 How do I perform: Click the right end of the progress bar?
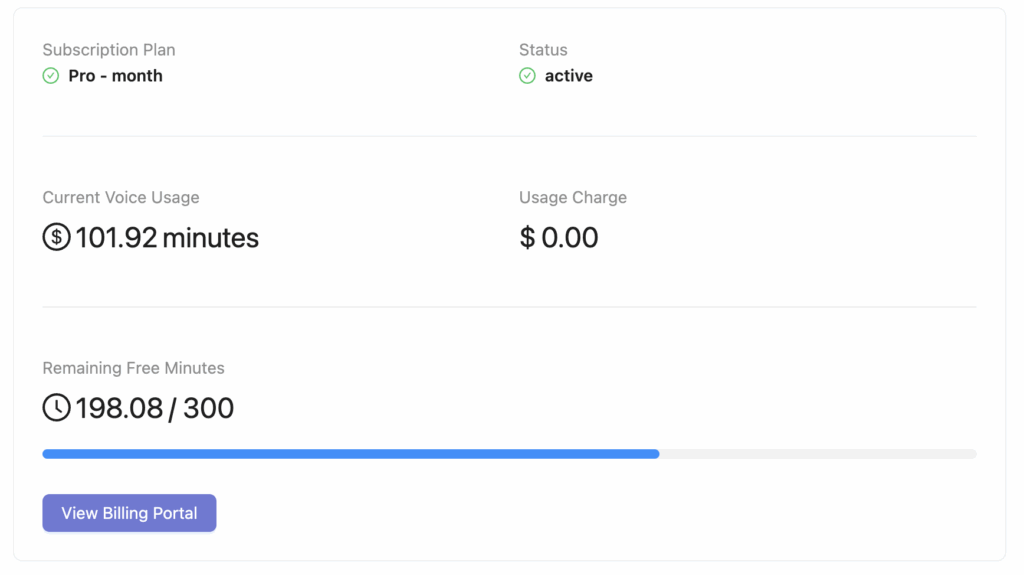coord(972,453)
